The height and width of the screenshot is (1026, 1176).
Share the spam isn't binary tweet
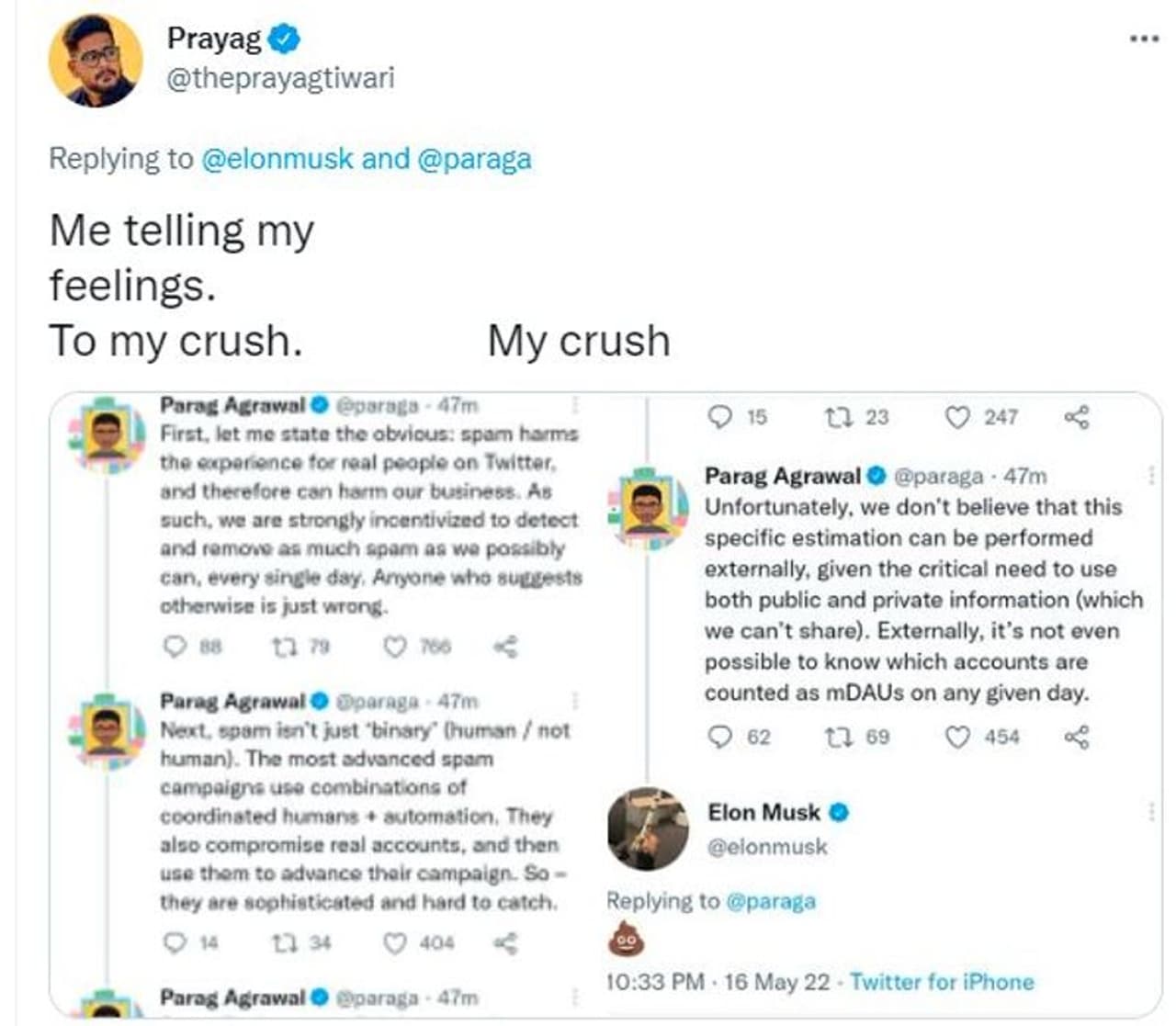tap(506, 942)
